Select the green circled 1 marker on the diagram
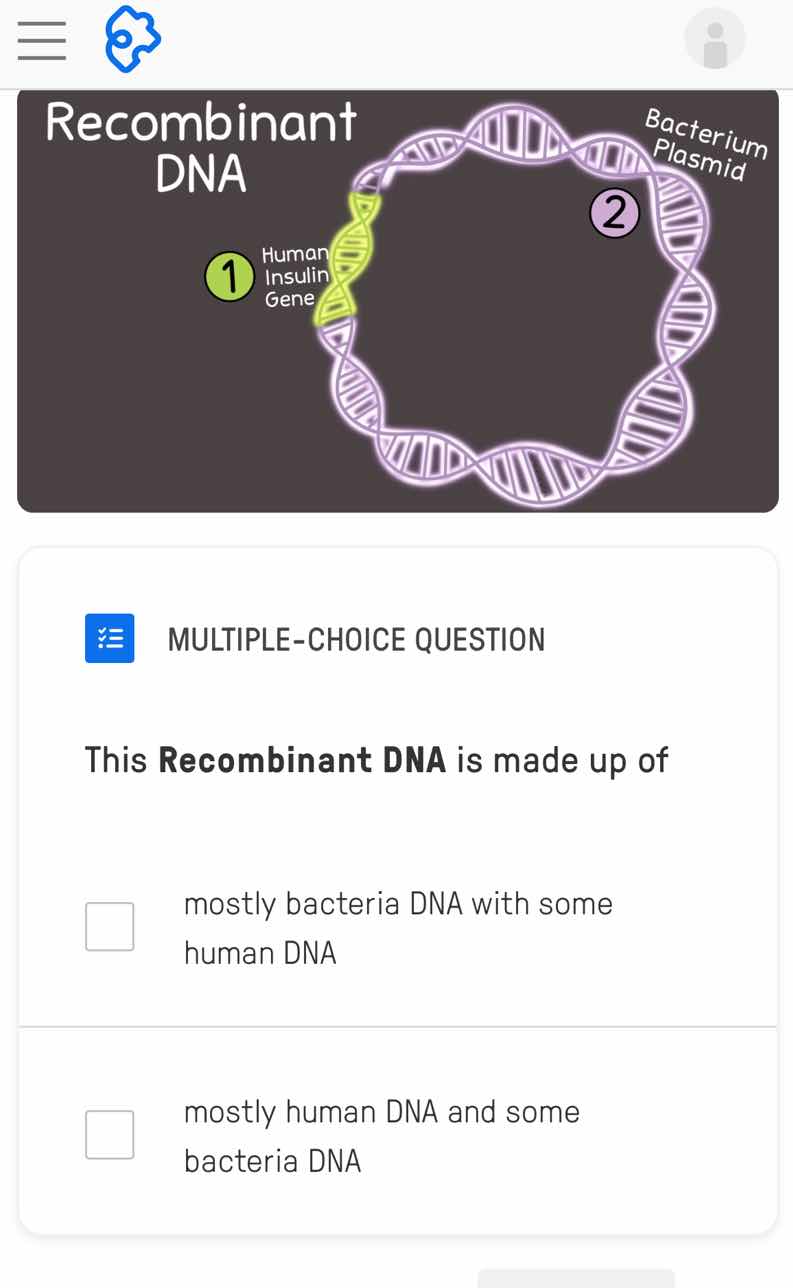The image size is (793, 1288). coord(229,276)
